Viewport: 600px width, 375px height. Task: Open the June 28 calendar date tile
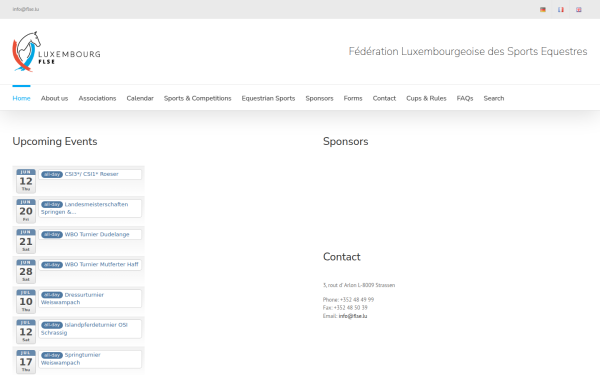pyautogui.click(x=26, y=271)
